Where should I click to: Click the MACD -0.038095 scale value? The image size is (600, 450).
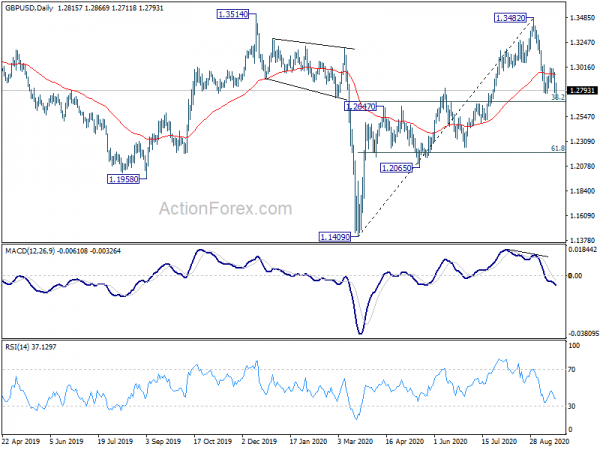(583, 334)
